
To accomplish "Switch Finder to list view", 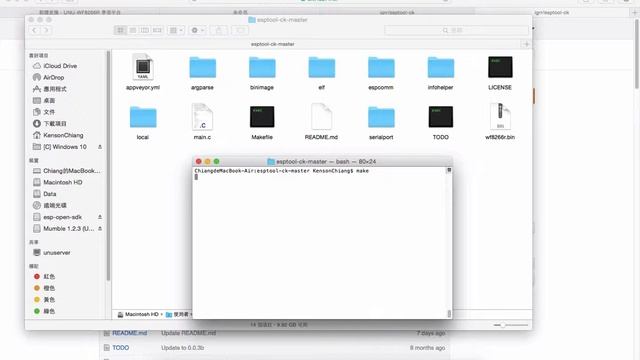I will [133, 30].
